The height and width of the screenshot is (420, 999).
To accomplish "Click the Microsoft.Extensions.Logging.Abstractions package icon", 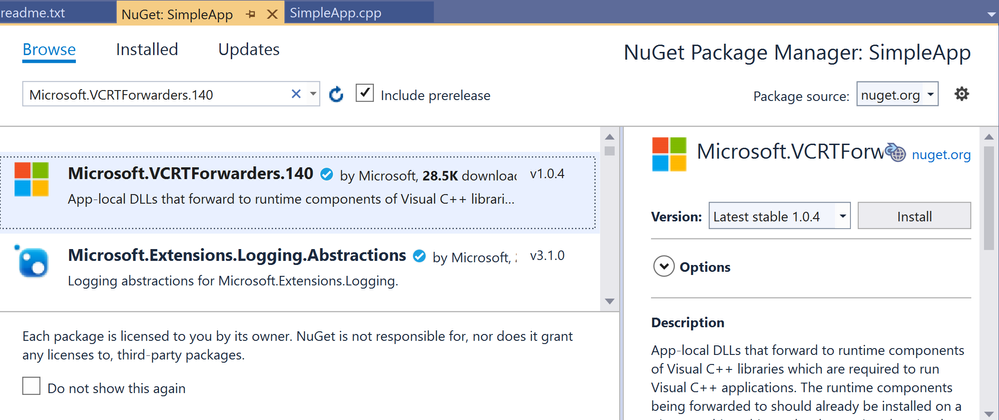I will pyautogui.click(x=31, y=262).
